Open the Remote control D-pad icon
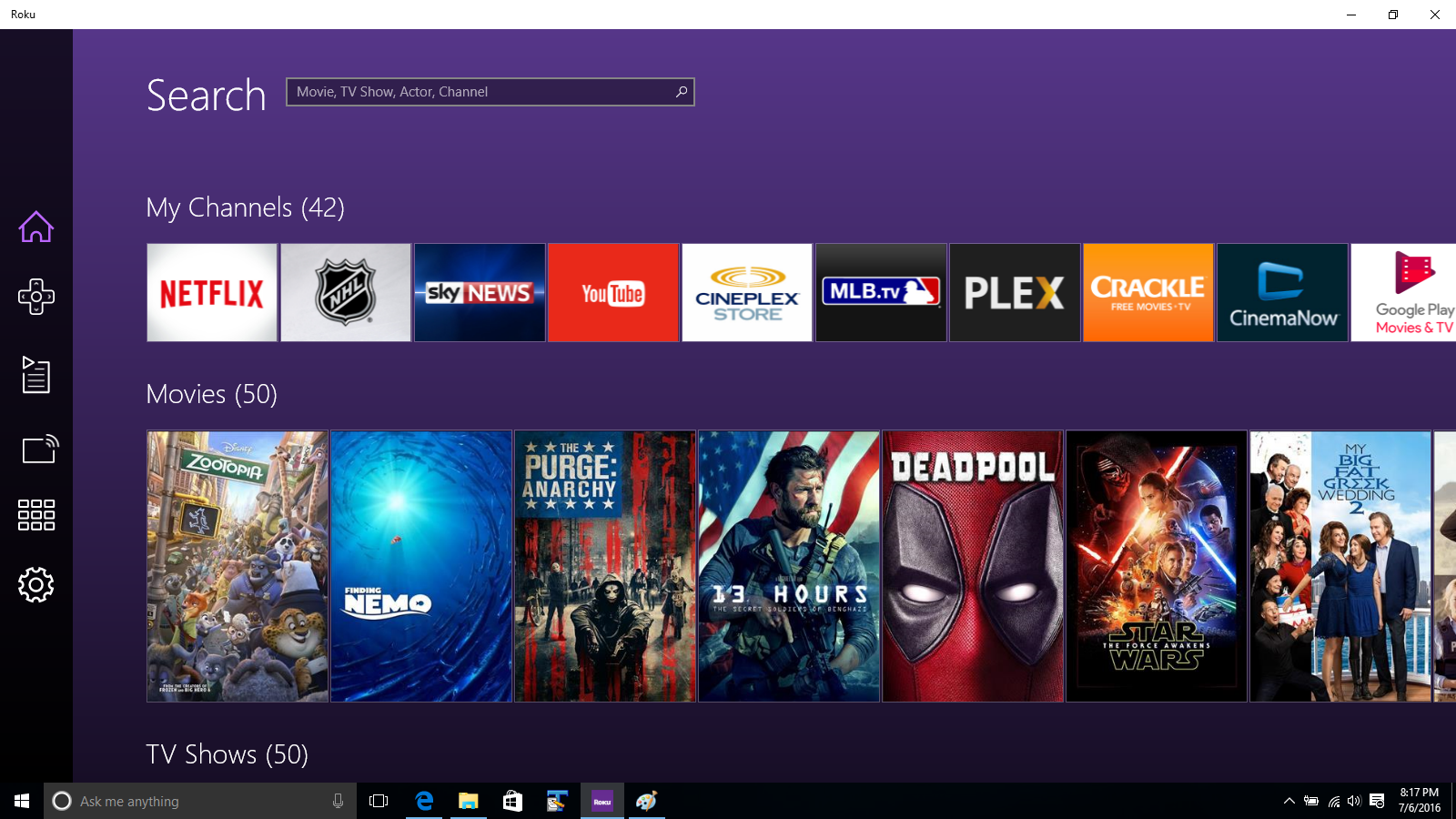The width and height of the screenshot is (1456, 819). click(35, 296)
